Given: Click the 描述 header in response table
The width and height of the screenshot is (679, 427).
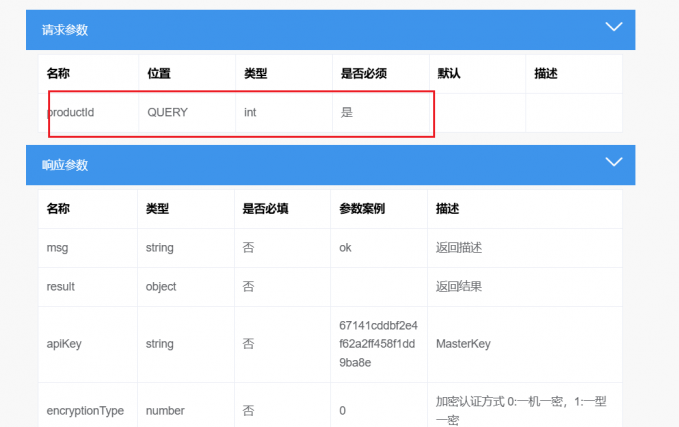Looking at the screenshot, I should (447, 209).
